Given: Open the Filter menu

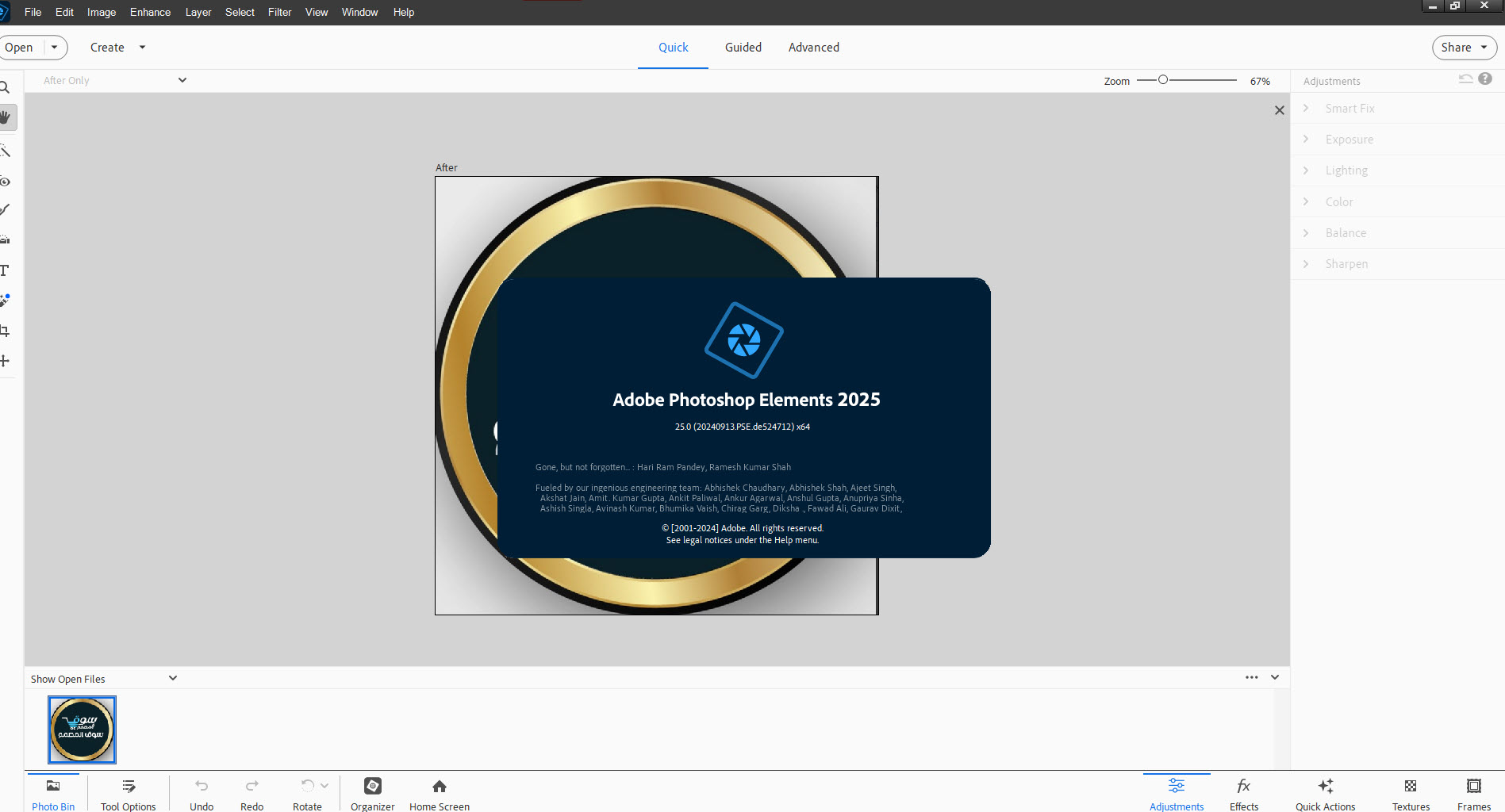Looking at the screenshot, I should pos(279,12).
